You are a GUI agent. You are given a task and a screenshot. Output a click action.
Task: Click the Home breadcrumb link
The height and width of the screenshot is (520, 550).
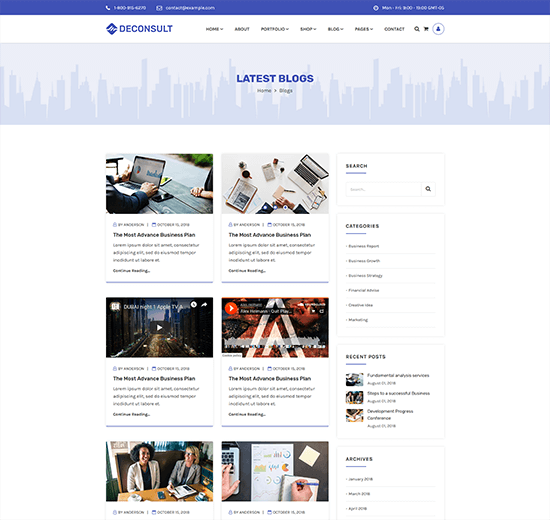pyautogui.click(x=264, y=91)
